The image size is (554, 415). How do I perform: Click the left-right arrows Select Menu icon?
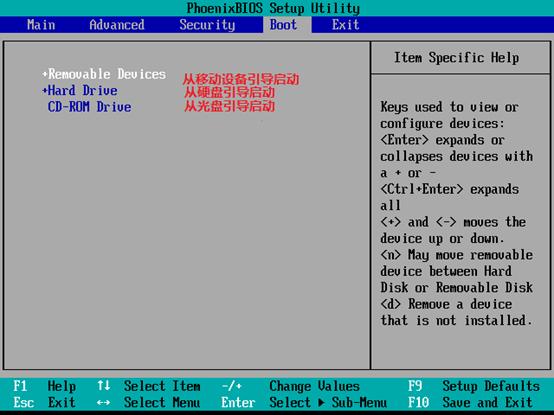pos(103,403)
